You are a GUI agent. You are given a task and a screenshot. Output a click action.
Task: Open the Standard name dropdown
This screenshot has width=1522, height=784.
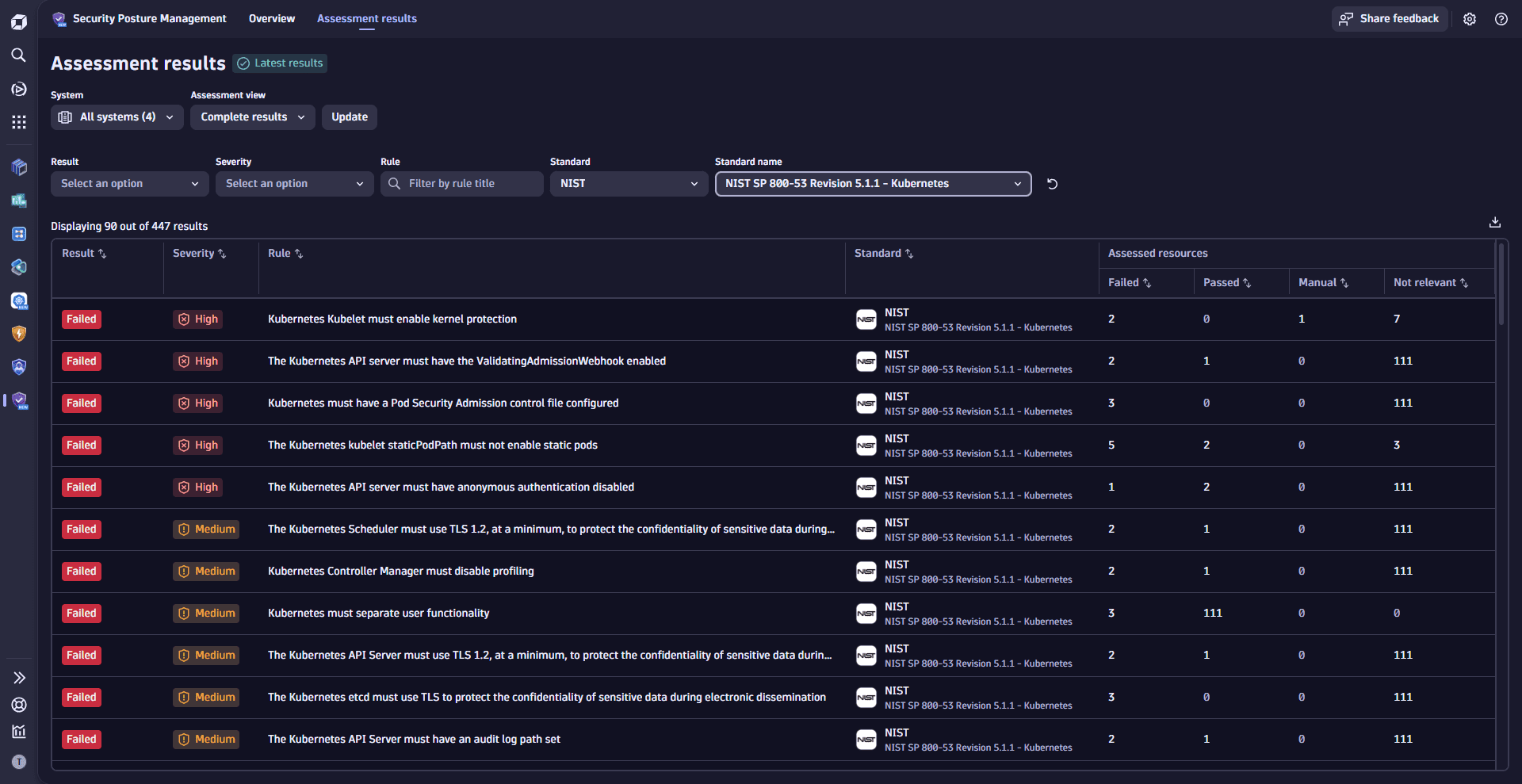pos(873,184)
